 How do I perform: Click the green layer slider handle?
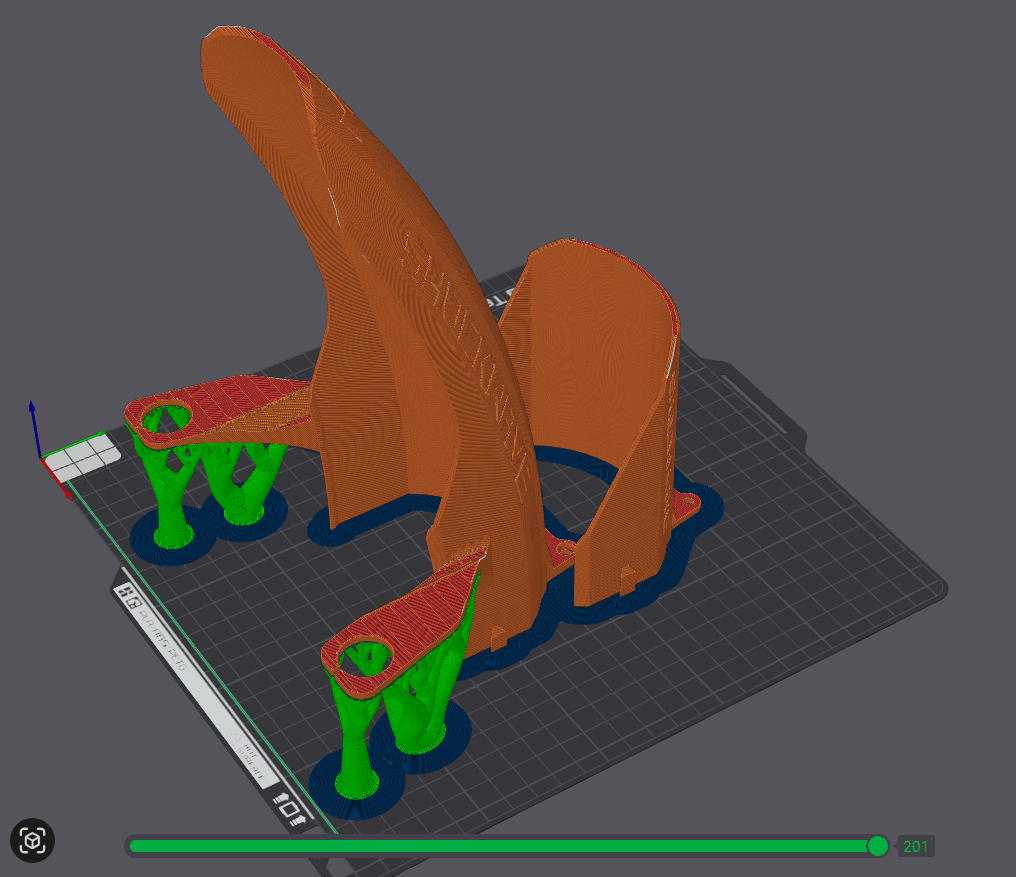click(877, 846)
